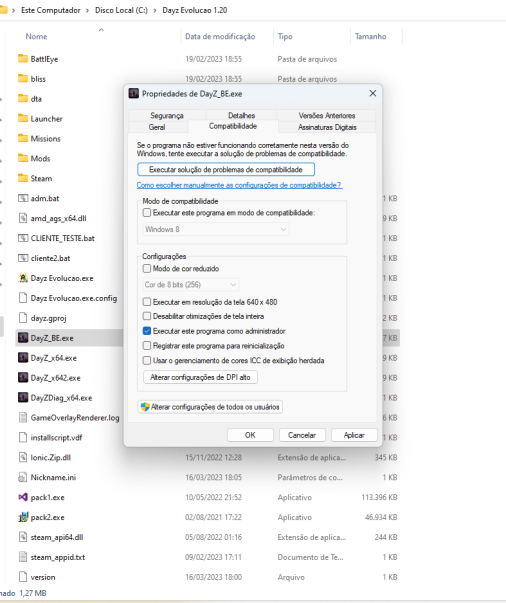506x603 pixels.
Task: Click the adm.bat file icon
Action: tap(23, 198)
